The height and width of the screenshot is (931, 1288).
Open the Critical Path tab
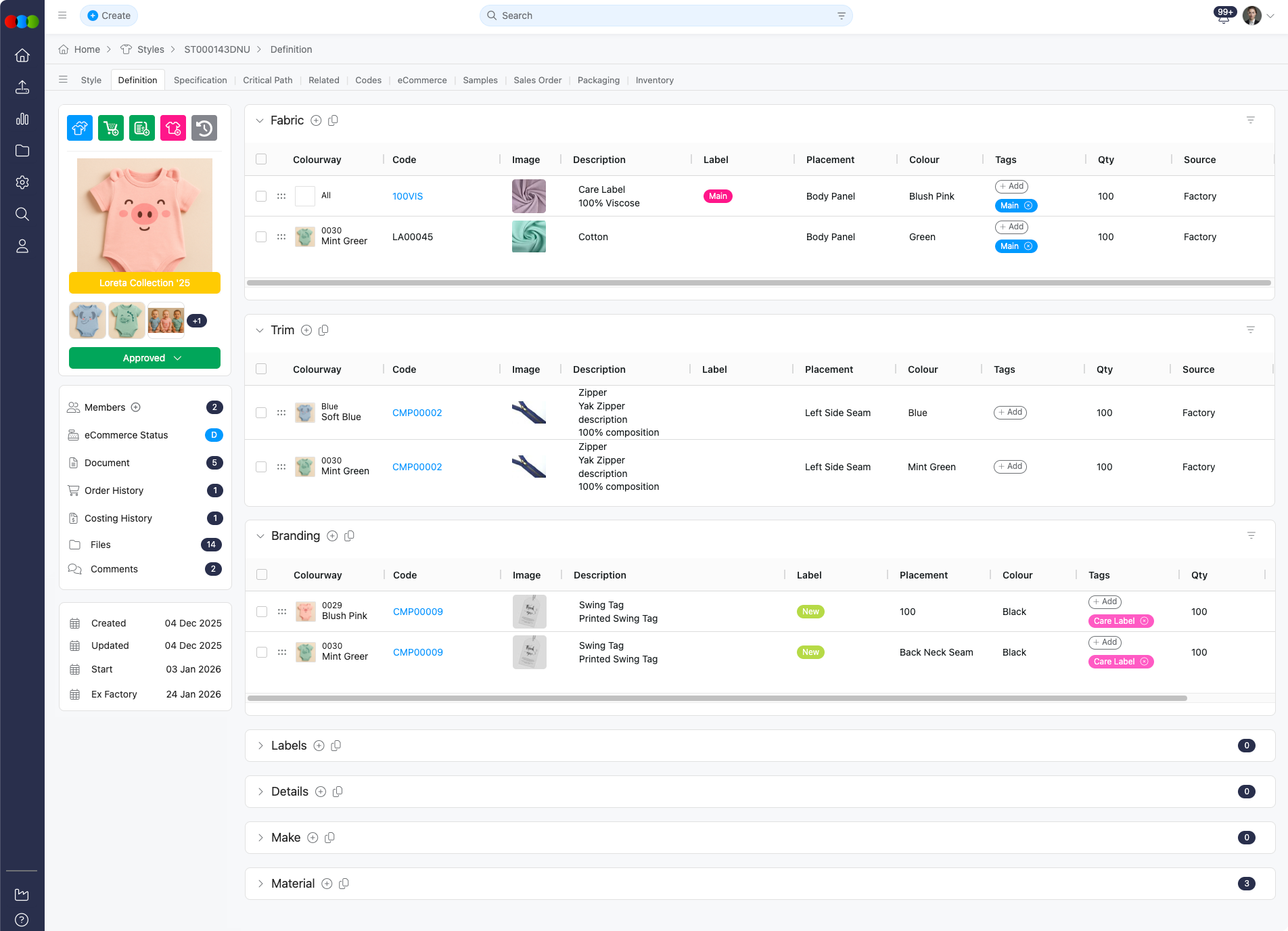pos(268,80)
